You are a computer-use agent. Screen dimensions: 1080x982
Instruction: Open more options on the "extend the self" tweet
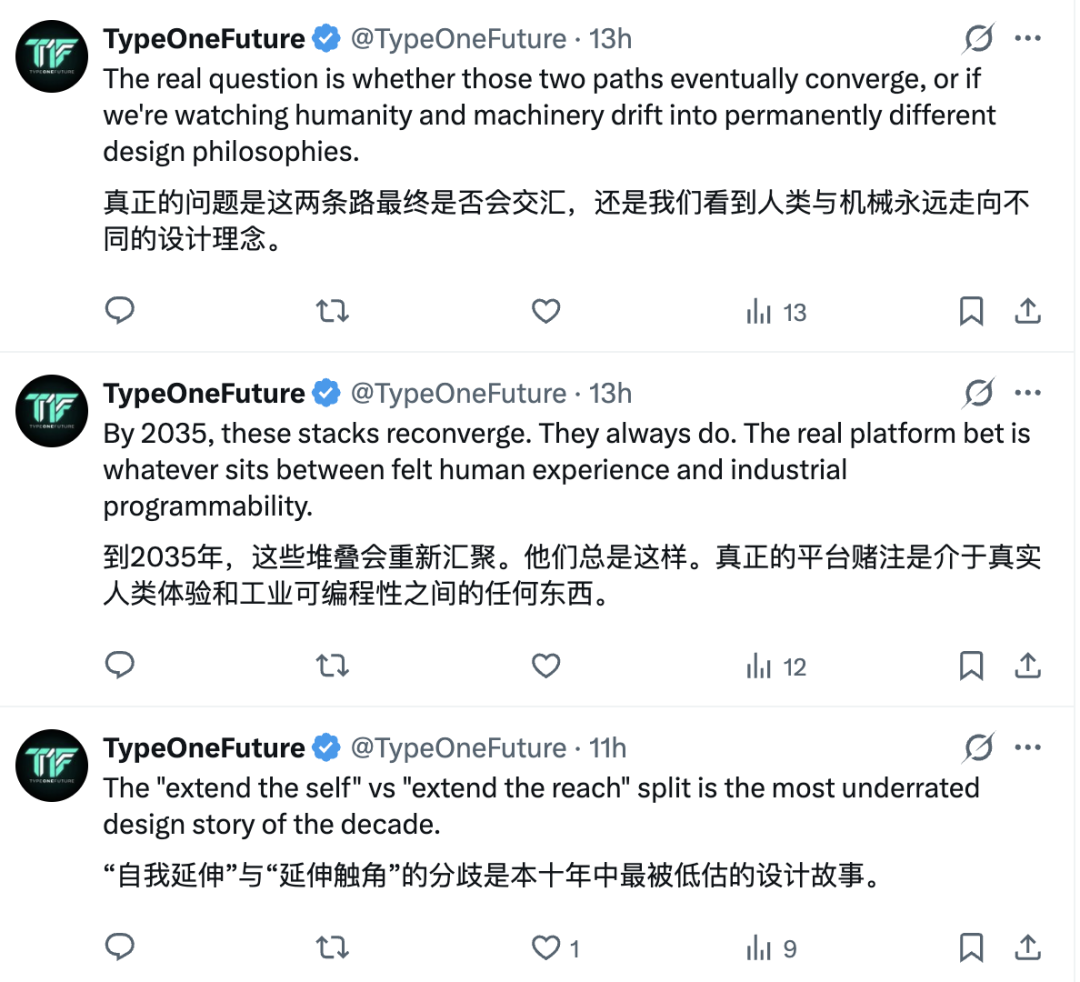[x=1028, y=748]
